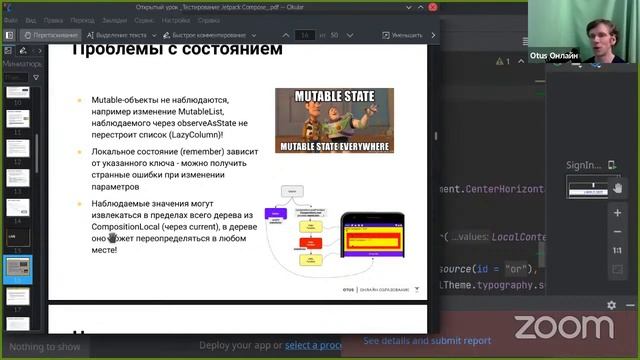Select page 17 thumbnail
The image size is (640, 360).
(x=18, y=297)
